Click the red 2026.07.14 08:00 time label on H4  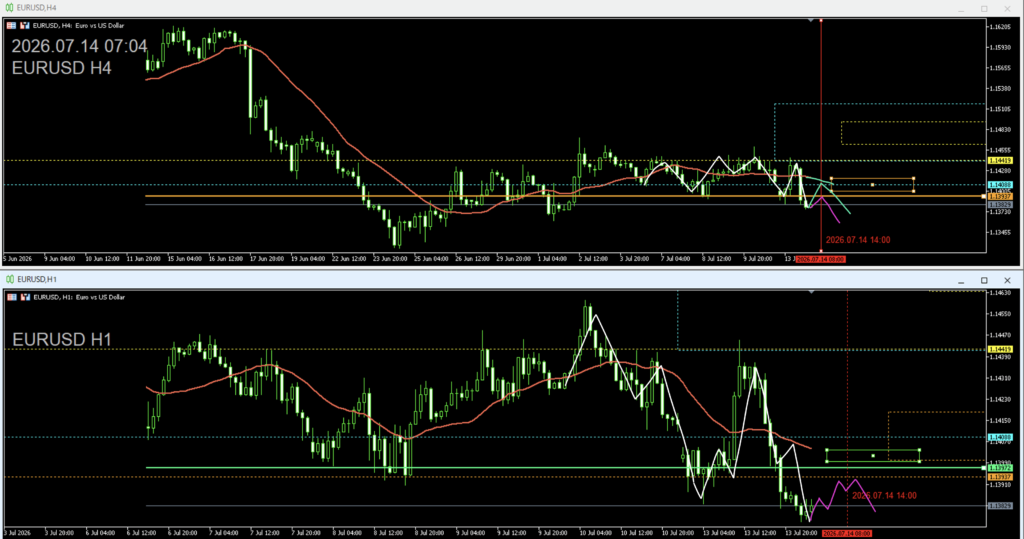pyautogui.click(x=821, y=259)
